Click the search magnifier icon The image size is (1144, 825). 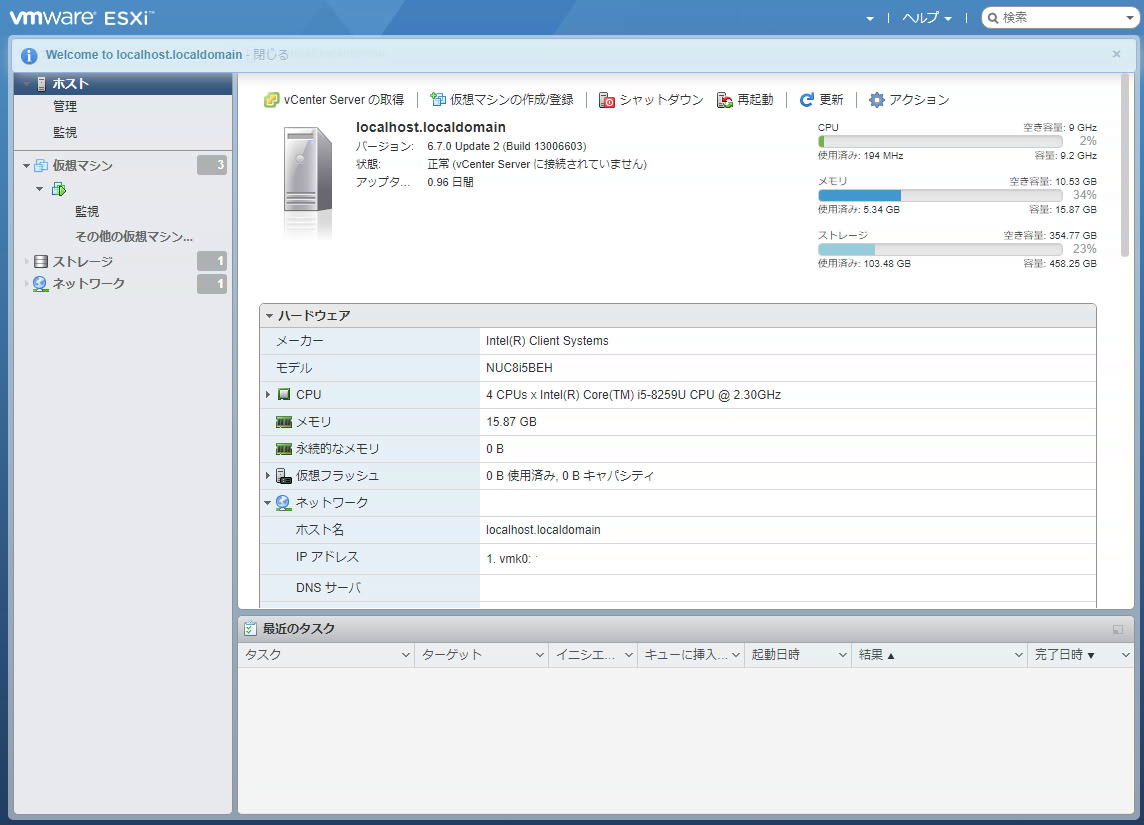(x=993, y=18)
